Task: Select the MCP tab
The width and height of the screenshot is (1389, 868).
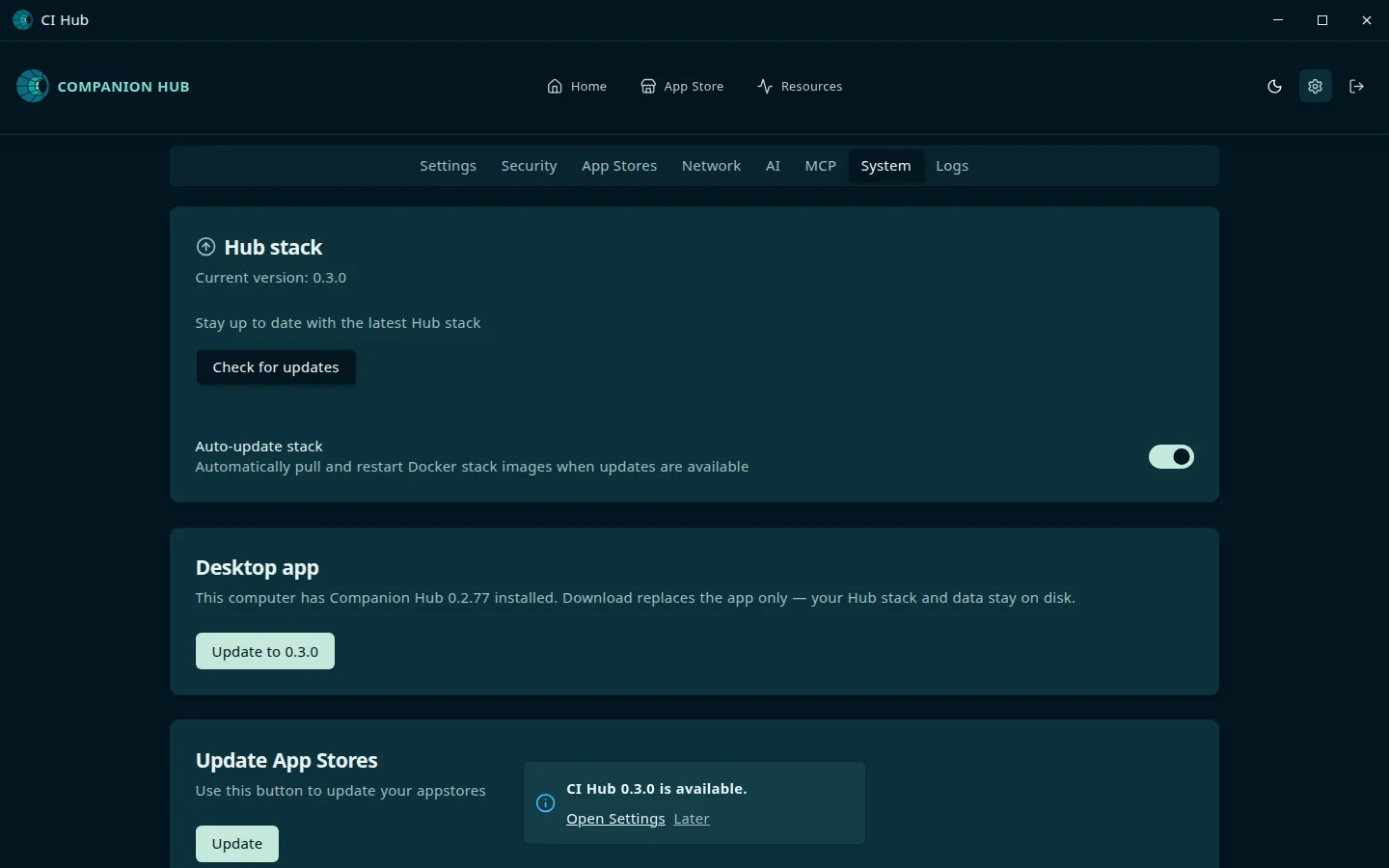Action: 821,166
